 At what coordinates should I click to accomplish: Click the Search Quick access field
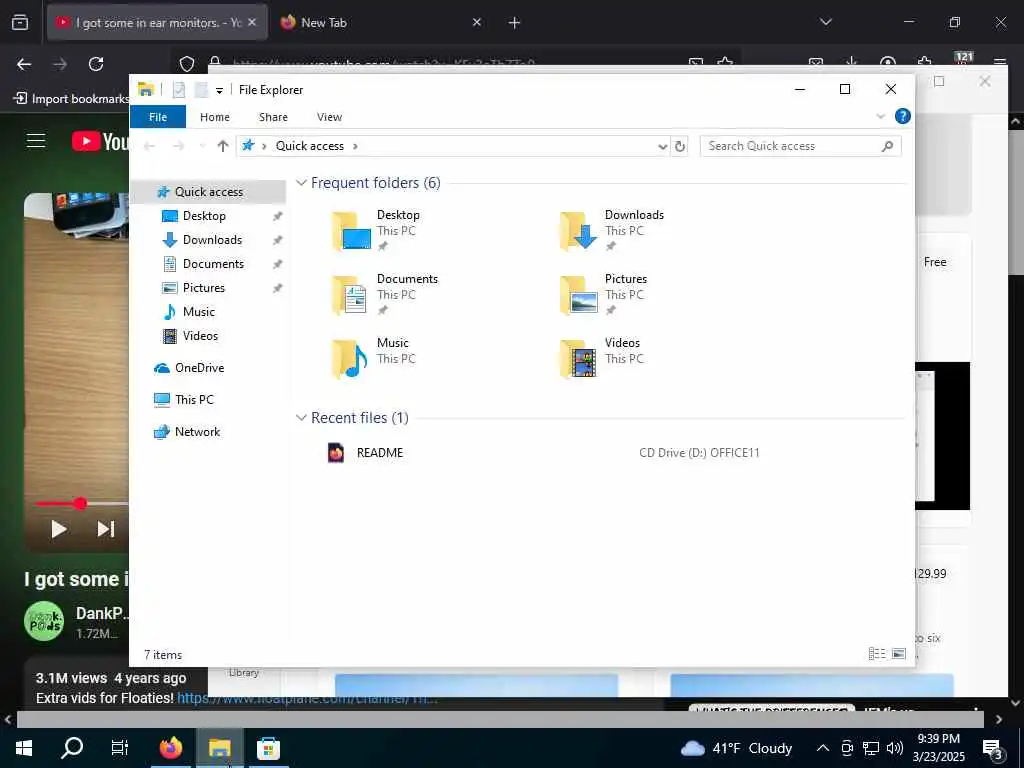point(800,146)
